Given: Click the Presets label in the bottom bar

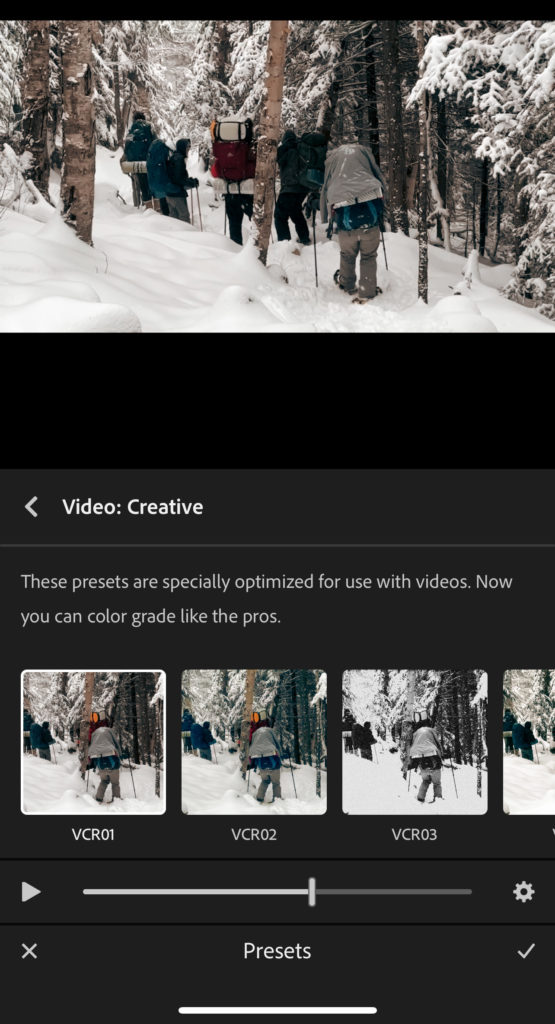Looking at the screenshot, I should pos(277,951).
